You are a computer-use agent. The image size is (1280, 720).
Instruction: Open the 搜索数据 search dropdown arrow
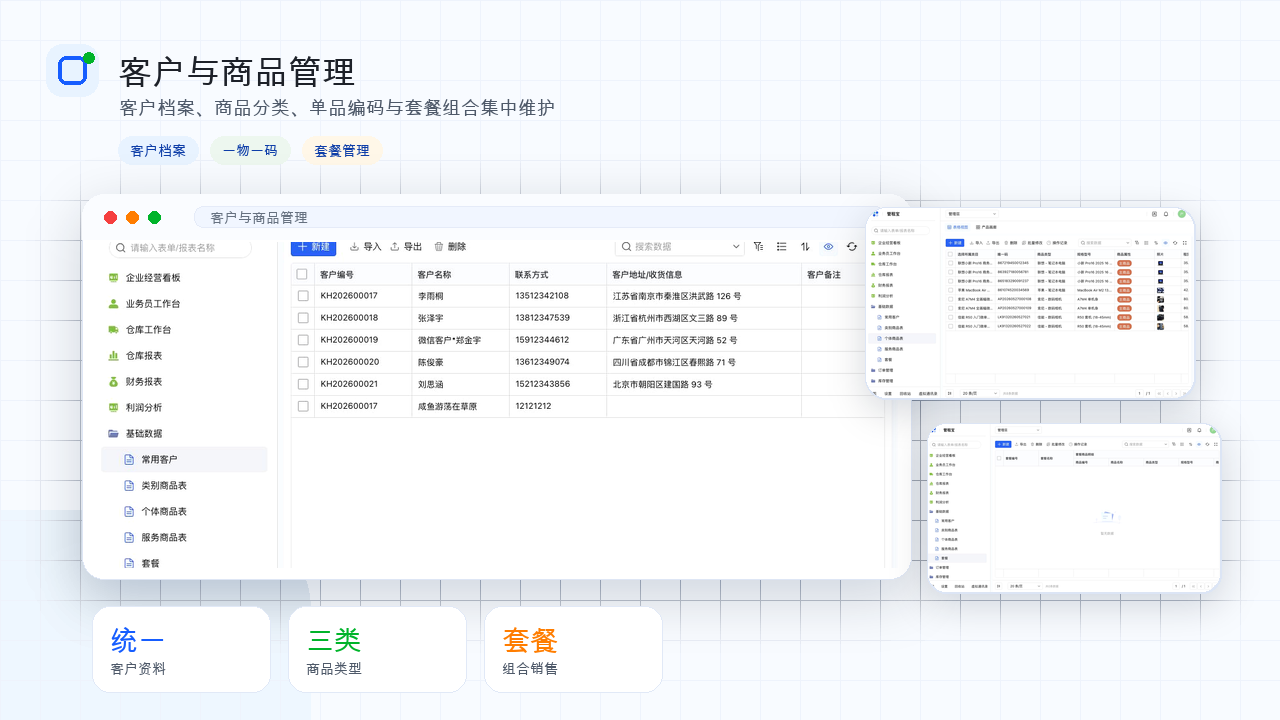[x=737, y=246]
